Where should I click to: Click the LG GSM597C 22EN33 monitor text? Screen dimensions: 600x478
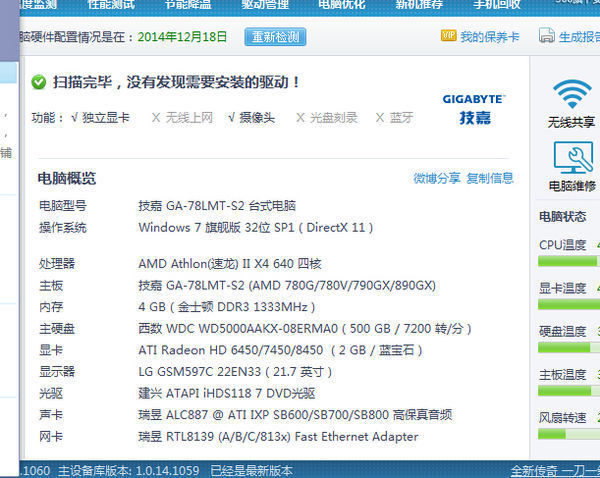pos(235,372)
